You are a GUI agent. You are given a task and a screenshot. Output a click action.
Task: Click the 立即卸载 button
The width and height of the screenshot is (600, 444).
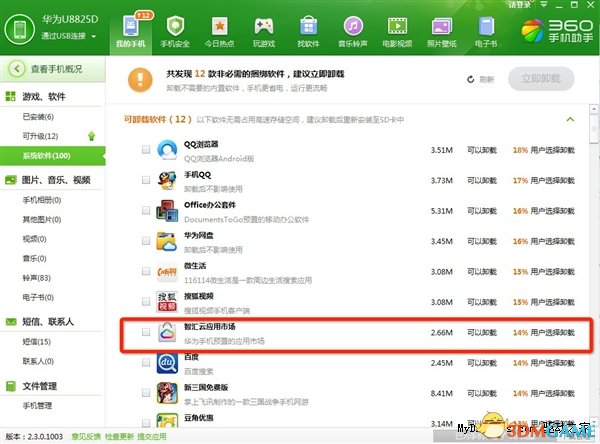pos(541,79)
